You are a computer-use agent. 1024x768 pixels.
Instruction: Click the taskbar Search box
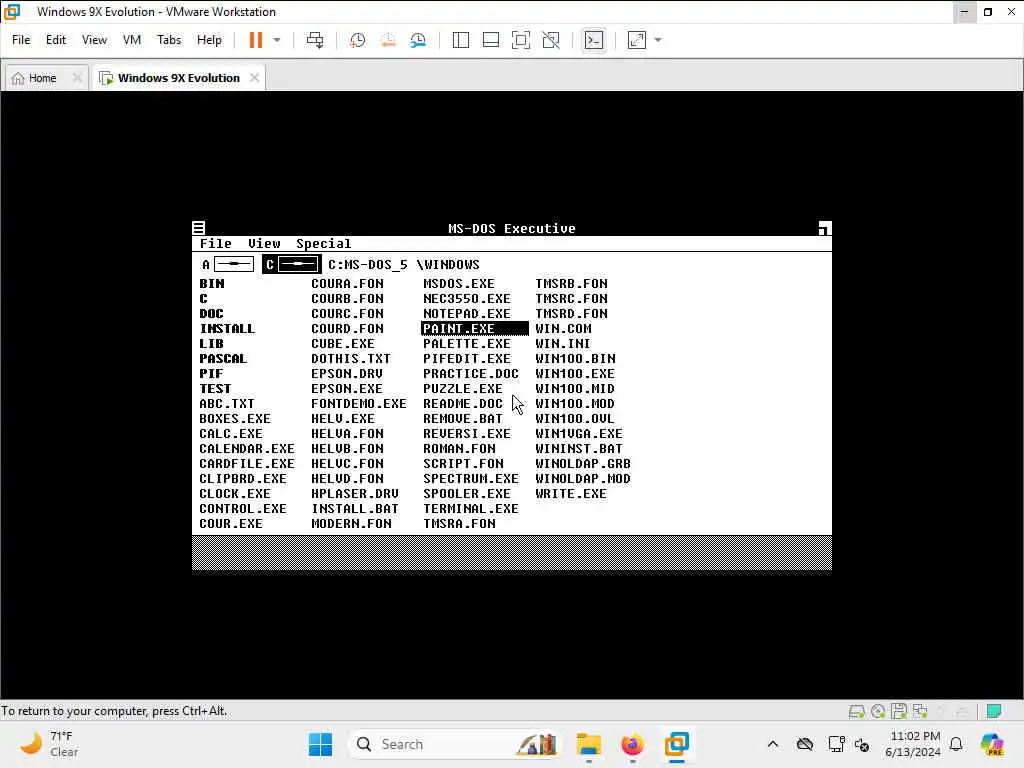[455, 744]
